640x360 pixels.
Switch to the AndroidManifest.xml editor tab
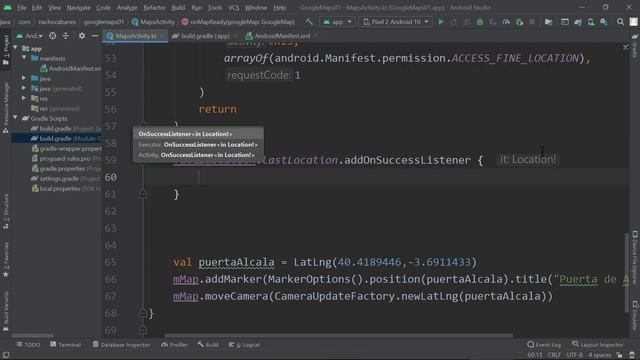282,36
